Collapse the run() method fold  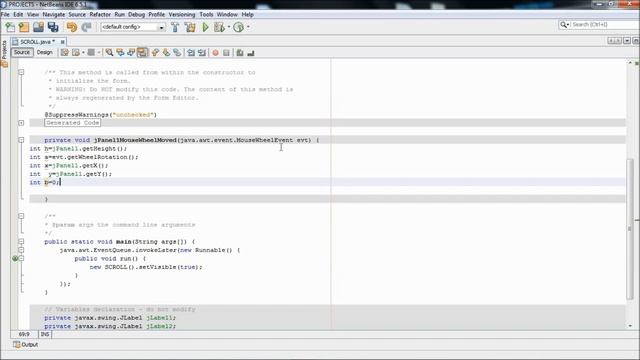tap(21, 258)
